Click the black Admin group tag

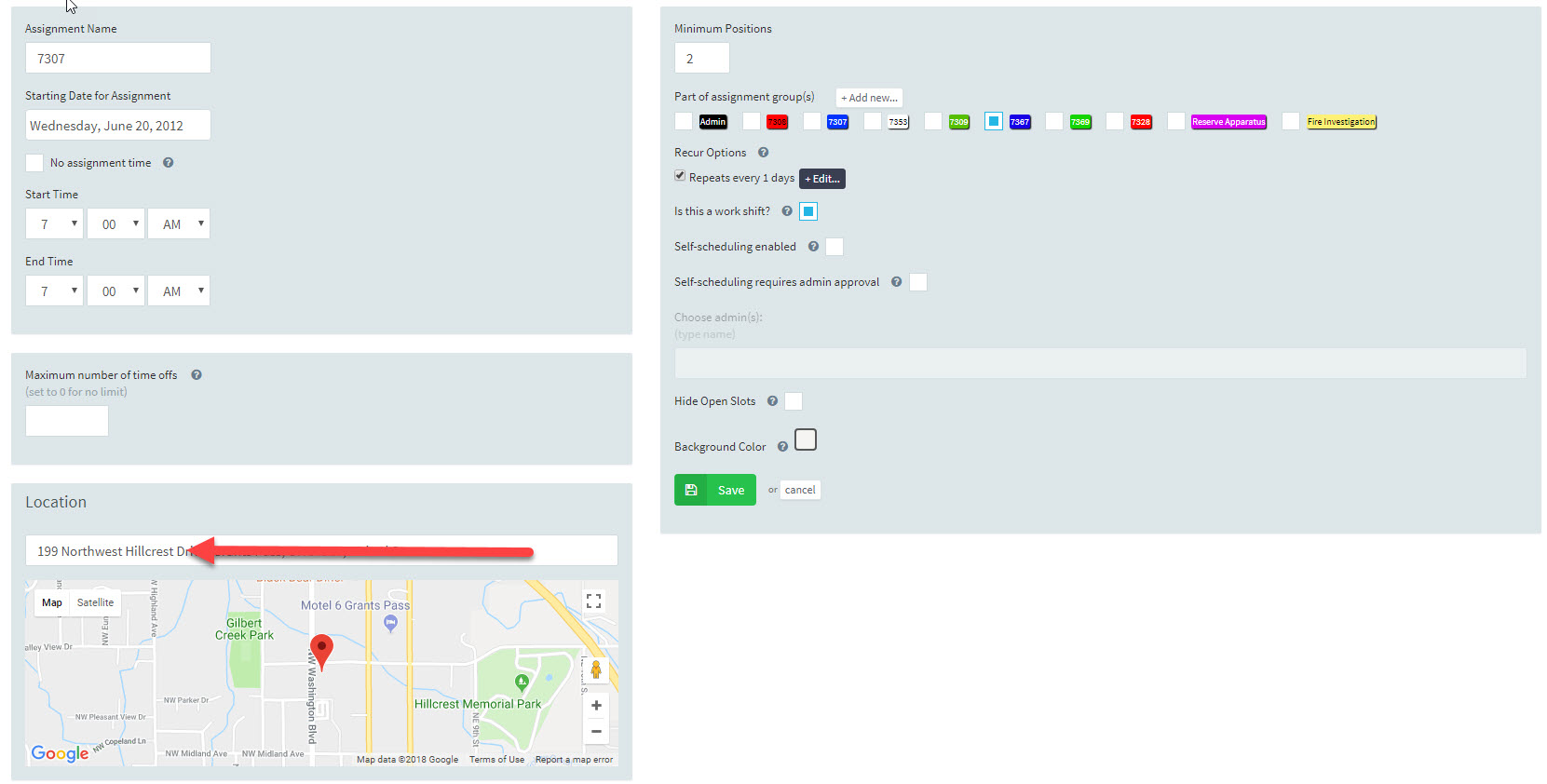click(712, 122)
